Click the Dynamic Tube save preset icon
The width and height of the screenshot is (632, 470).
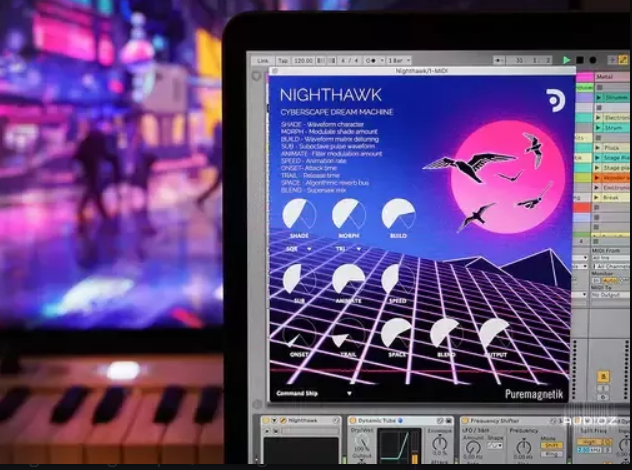coord(449,420)
